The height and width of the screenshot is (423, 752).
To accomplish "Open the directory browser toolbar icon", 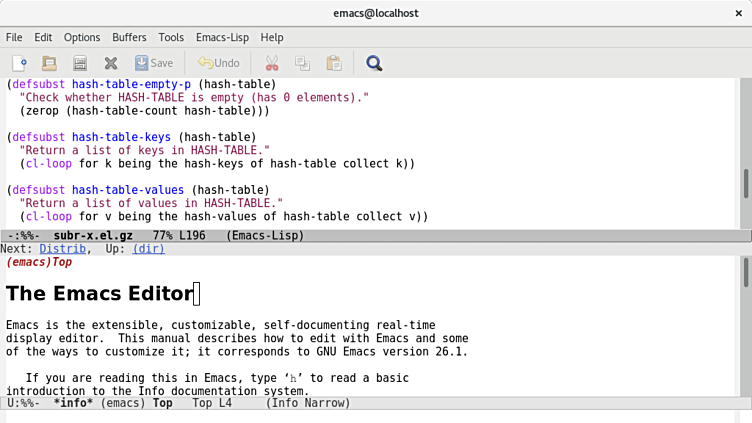I will coord(80,63).
